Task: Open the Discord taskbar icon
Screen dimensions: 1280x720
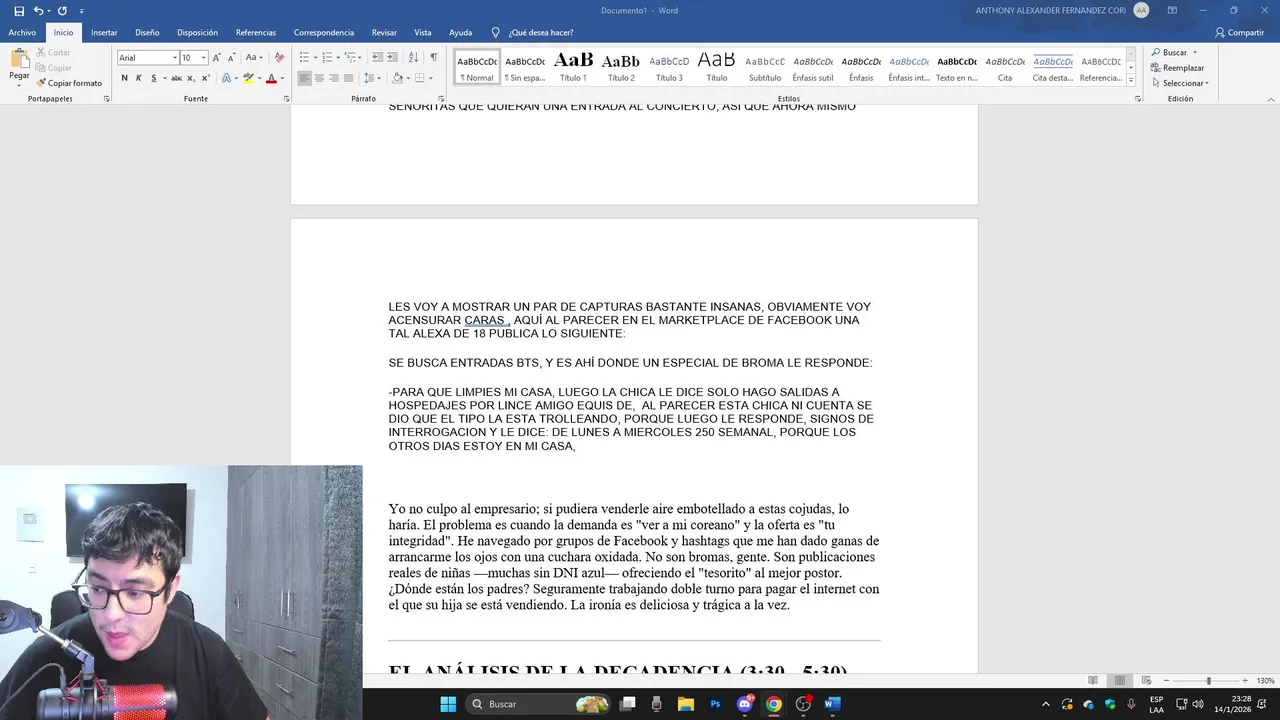Action: point(745,704)
